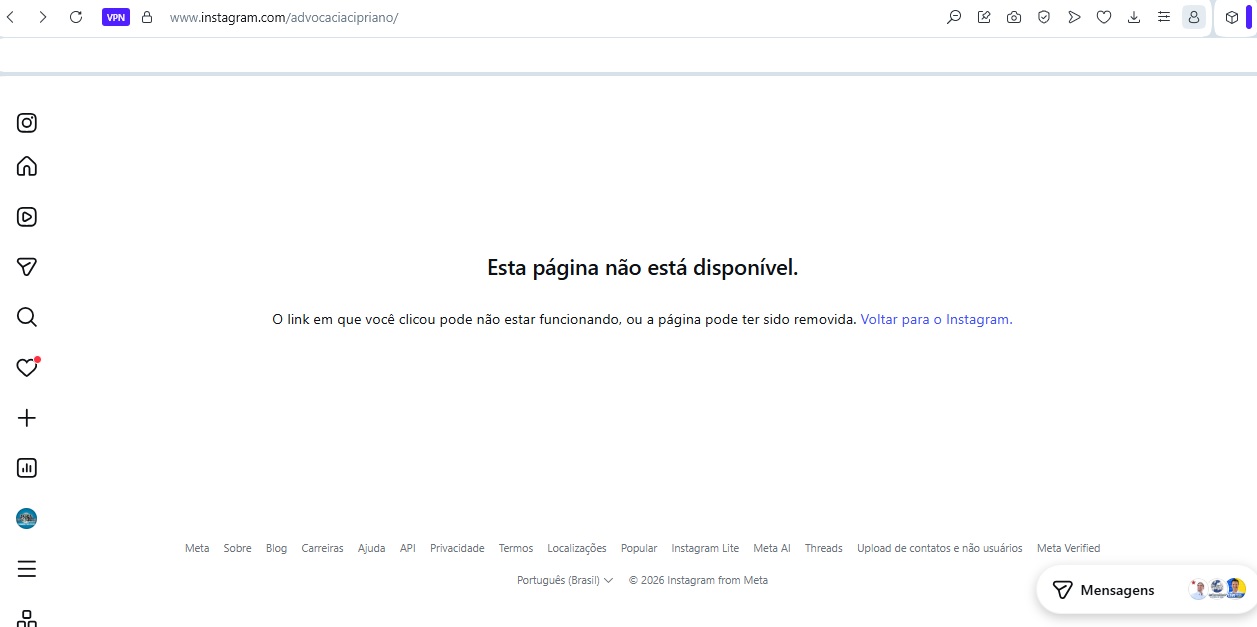Open Meta Verified footer link
1257x627 pixels.
(1068, 548)
